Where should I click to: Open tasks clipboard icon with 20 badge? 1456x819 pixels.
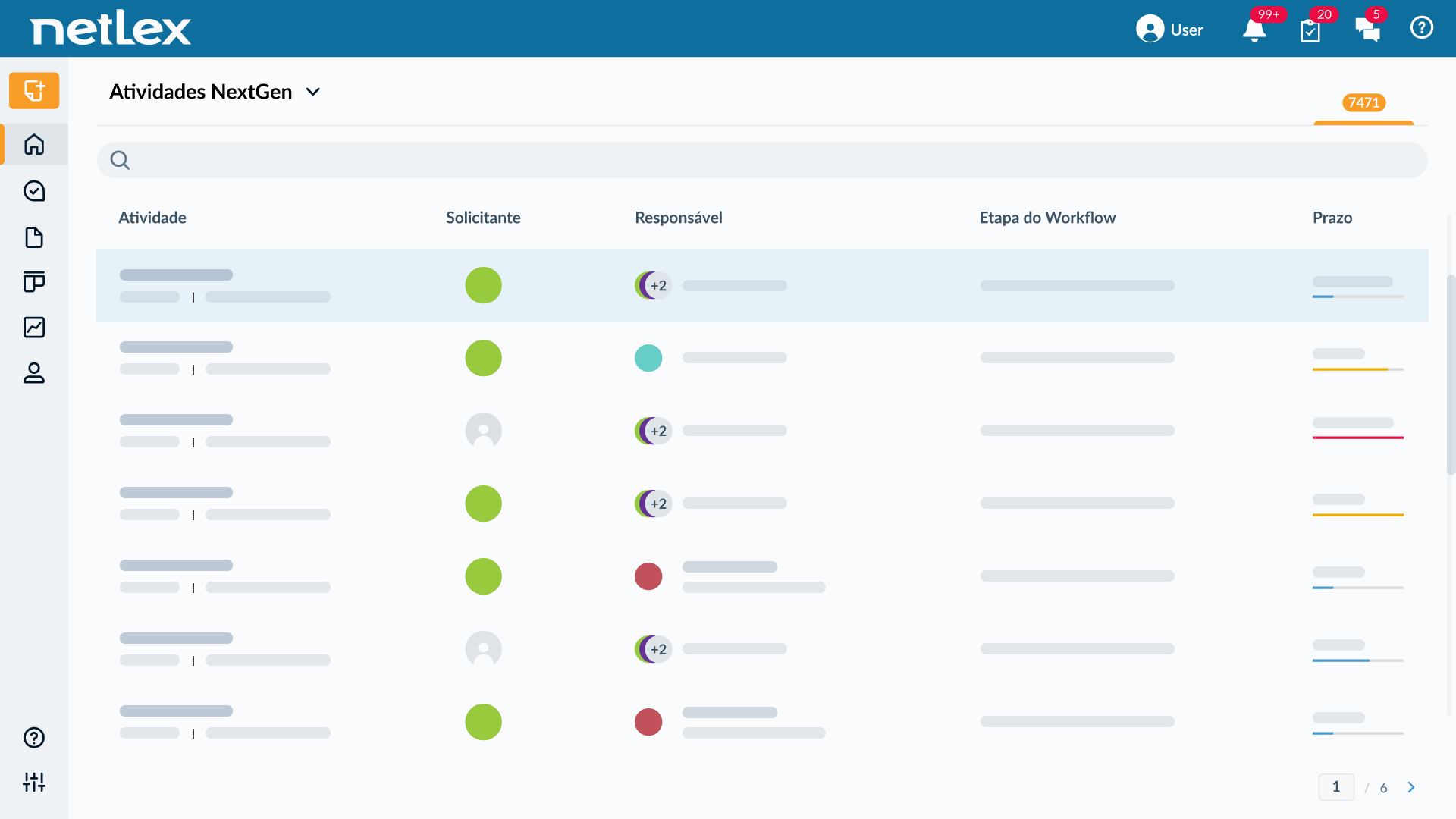pos(1310,30)
